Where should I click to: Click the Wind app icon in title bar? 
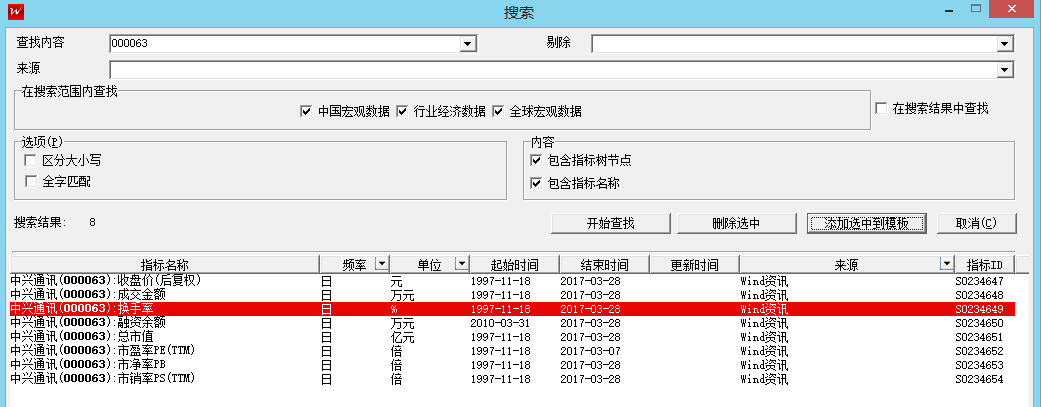[x=18, y=11]
